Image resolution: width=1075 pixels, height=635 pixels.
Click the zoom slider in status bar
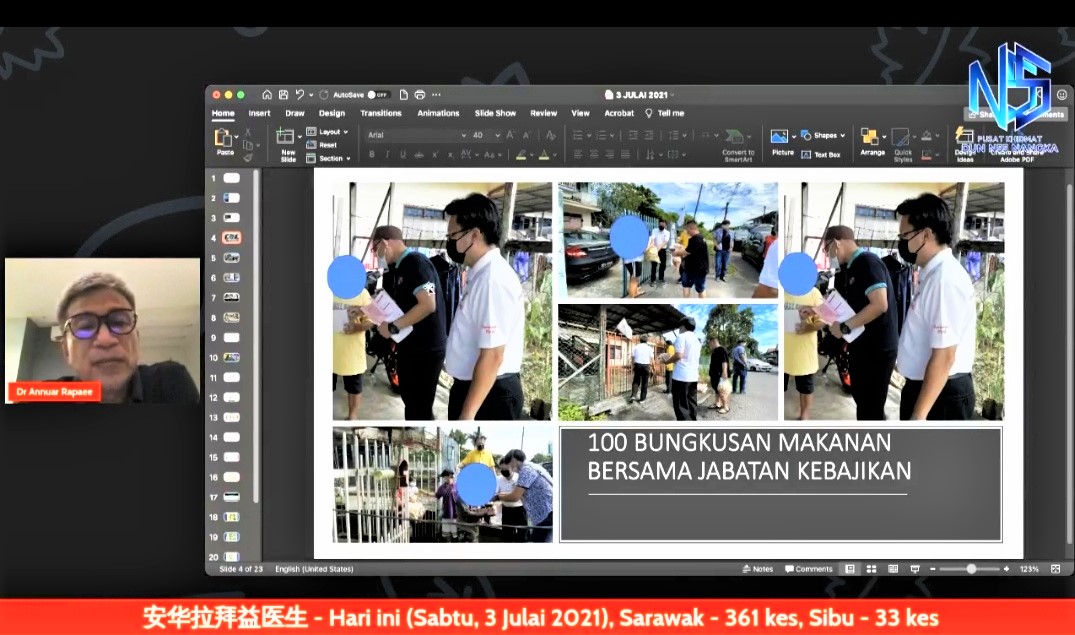pos(970,569)
